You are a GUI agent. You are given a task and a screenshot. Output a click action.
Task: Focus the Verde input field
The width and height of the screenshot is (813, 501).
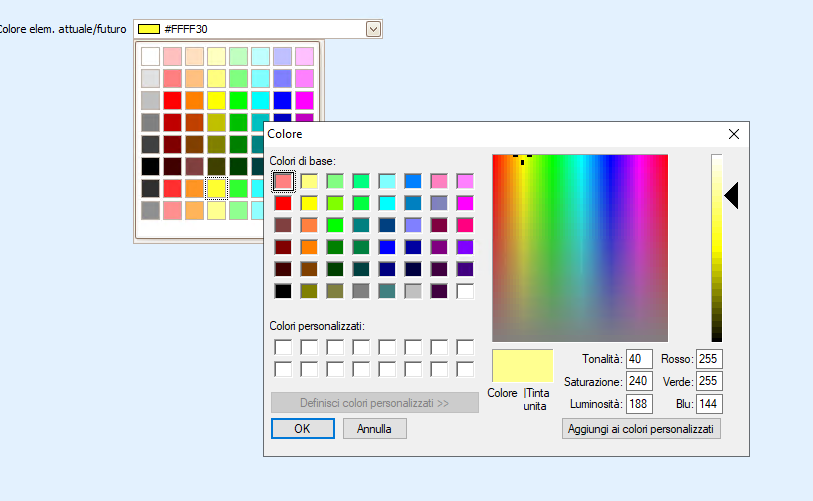709,382
